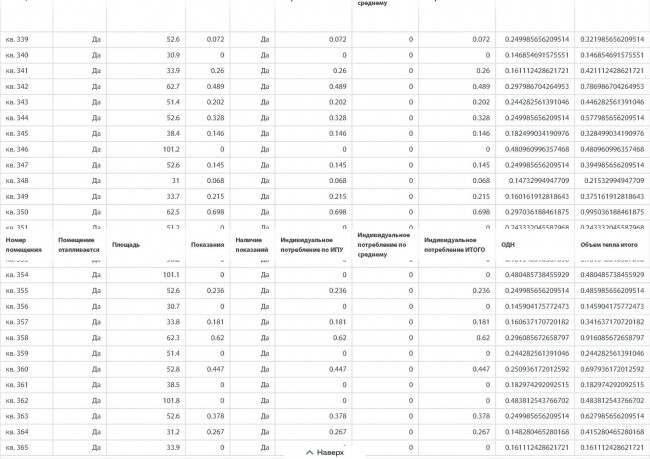Click the area value 101.2
This screenshot has height=459, width=650.
point(171,149)
